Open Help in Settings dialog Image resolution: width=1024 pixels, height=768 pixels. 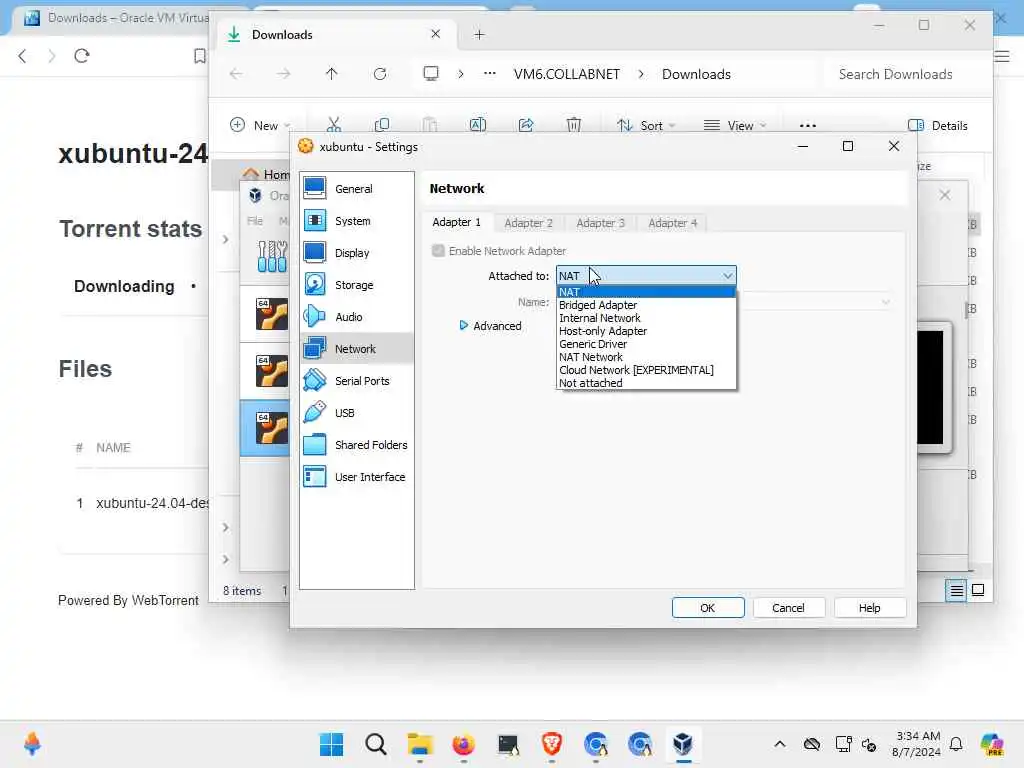869,607
